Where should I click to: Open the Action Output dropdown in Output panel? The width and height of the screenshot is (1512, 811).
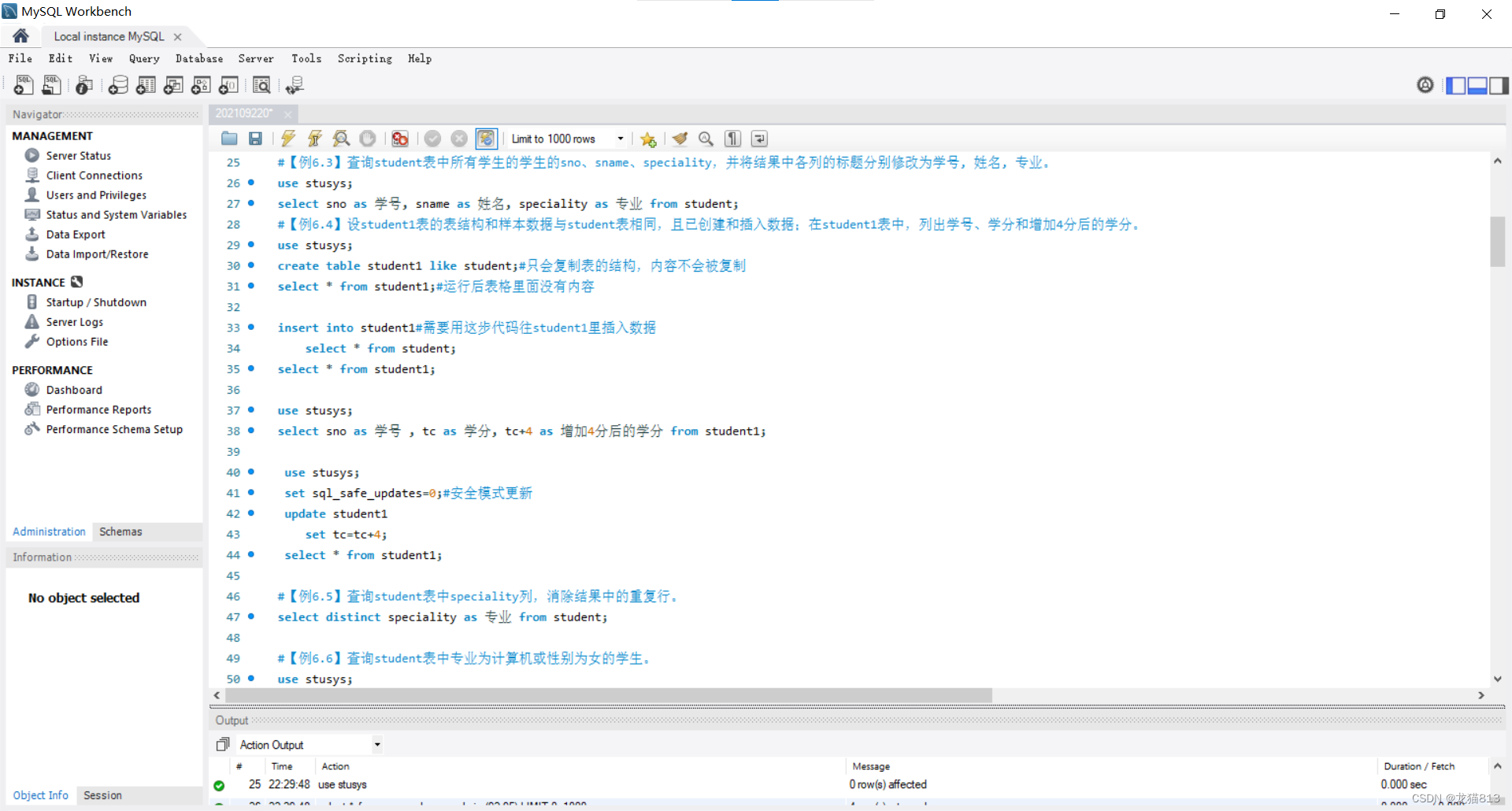click(376, 744)
